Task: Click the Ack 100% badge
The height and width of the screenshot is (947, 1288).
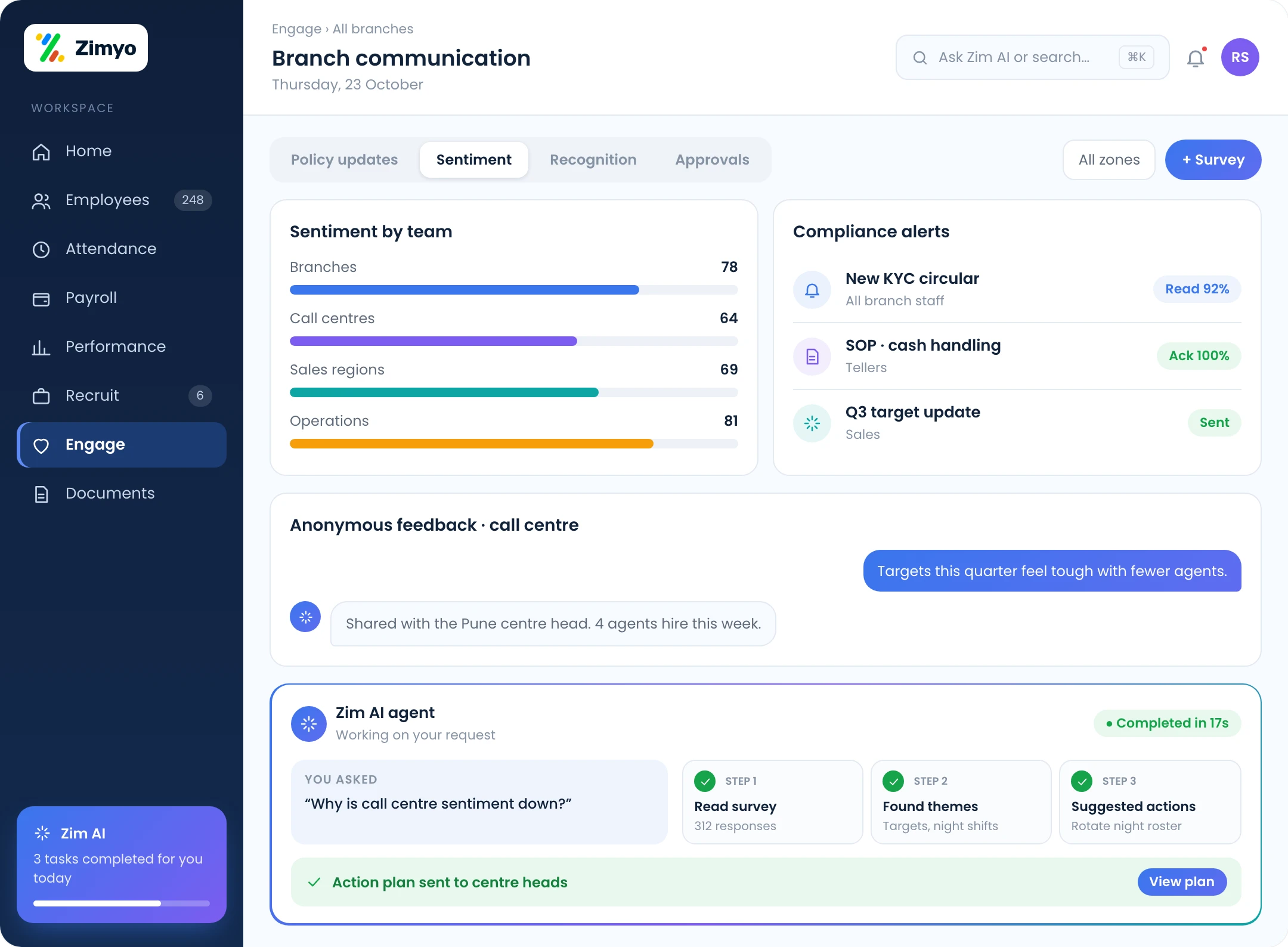Action: [1199, 356]
